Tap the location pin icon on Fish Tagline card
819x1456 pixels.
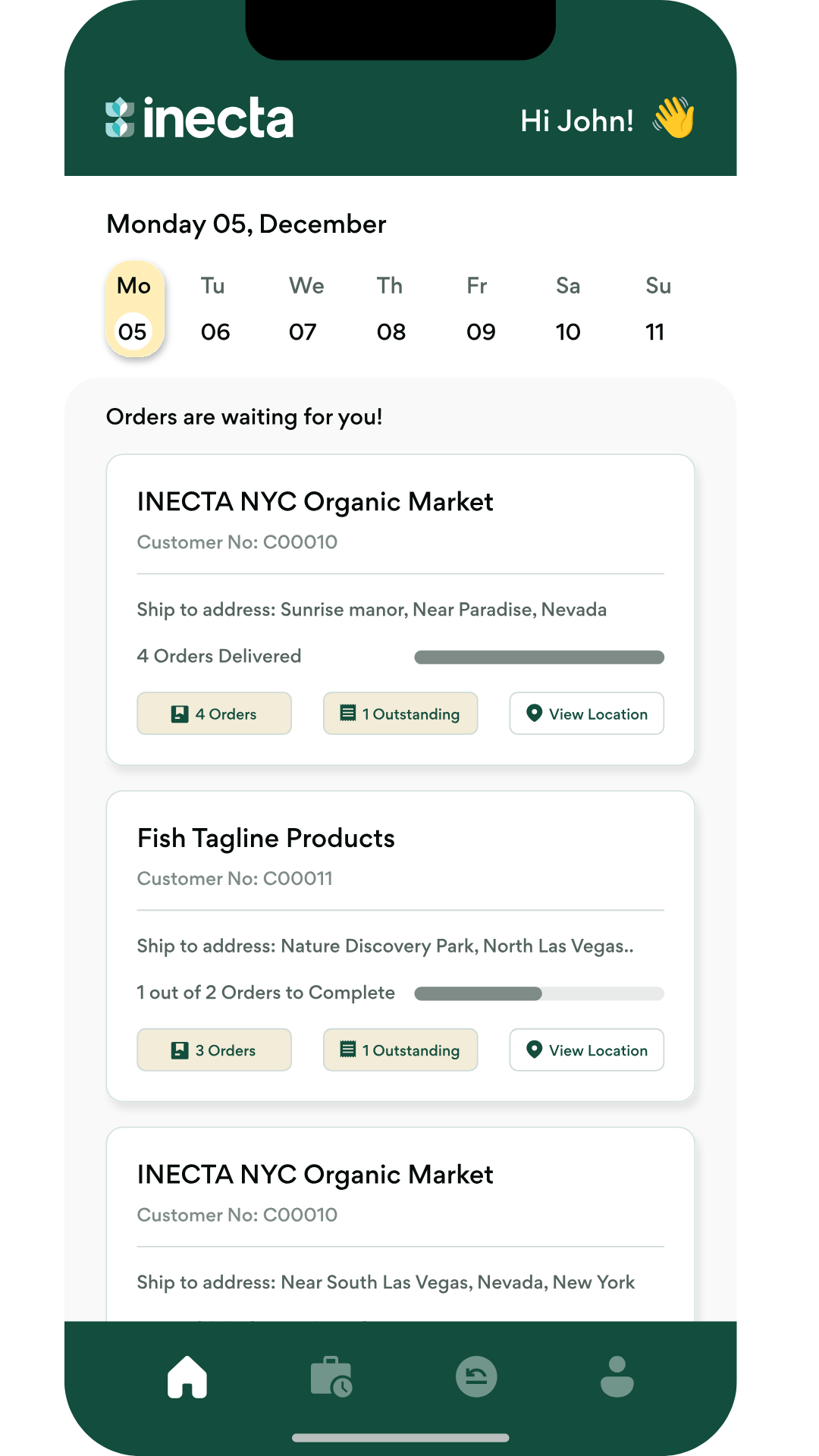pyautogui.click(x=533, y=1050)
